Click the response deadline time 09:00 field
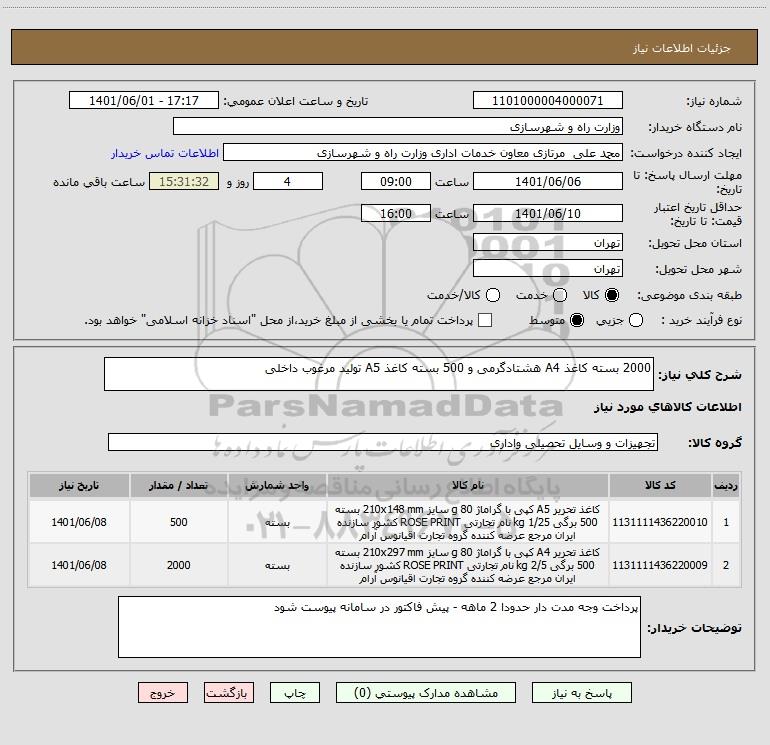 pos(396,181)
